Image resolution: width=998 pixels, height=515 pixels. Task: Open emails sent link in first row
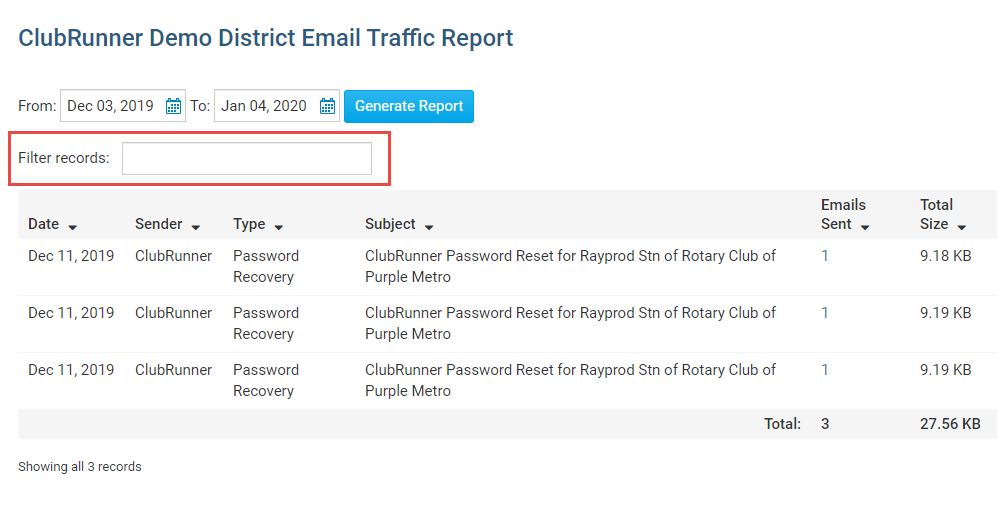825,256
